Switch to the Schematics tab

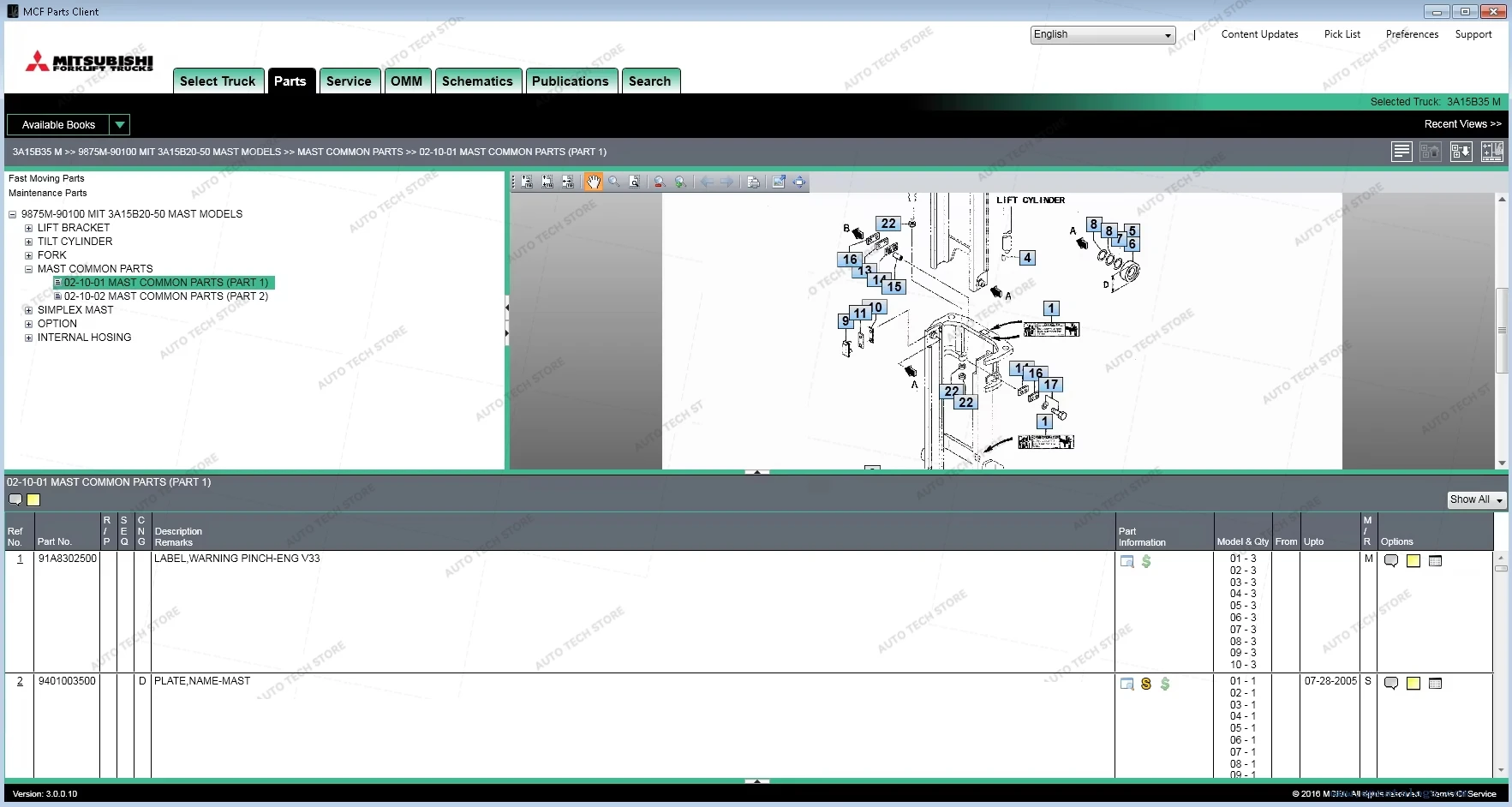tap(477, 81)
